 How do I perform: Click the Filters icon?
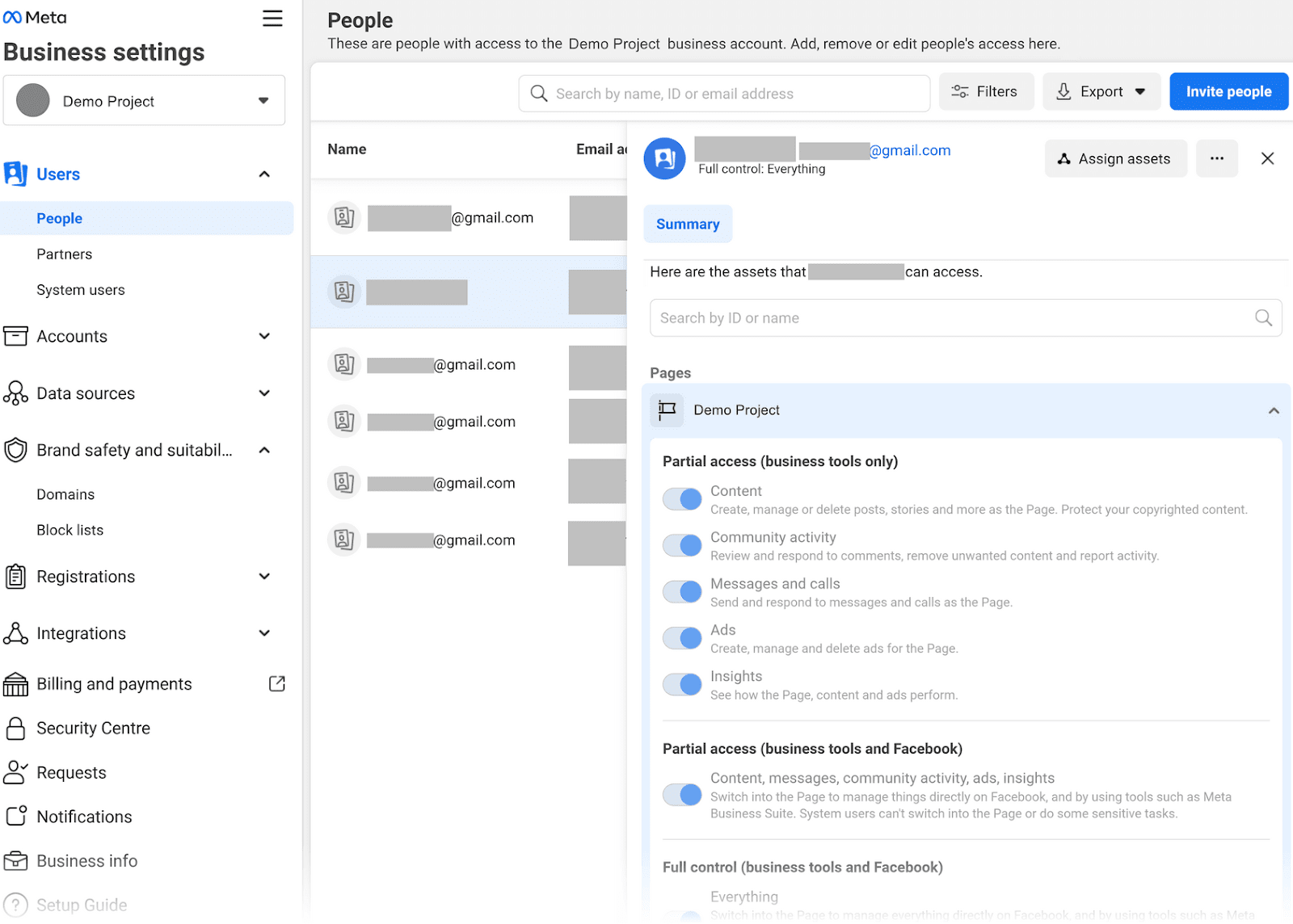coord(961,91)
